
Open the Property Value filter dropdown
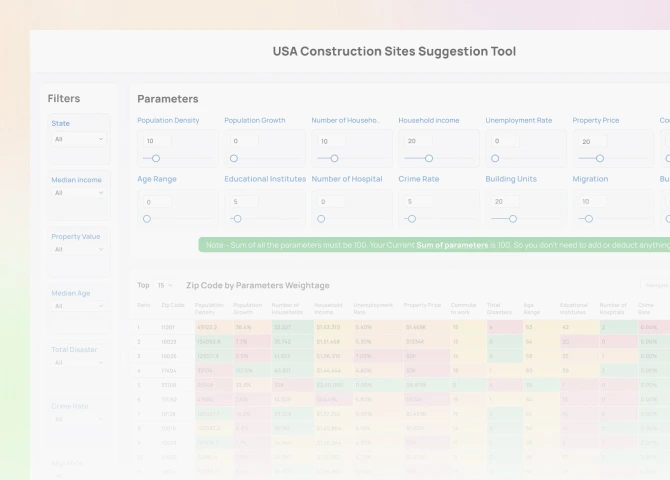point(79,250)
